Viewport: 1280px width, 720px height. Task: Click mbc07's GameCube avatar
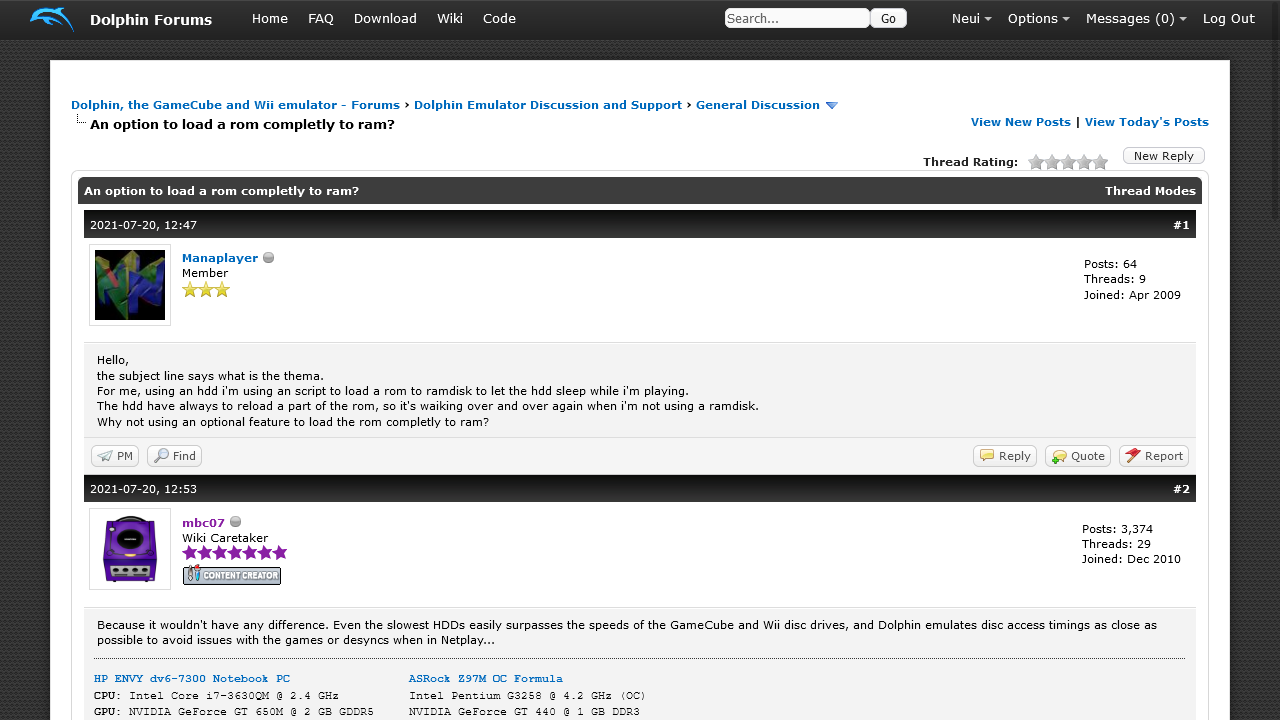coord(130,549)
